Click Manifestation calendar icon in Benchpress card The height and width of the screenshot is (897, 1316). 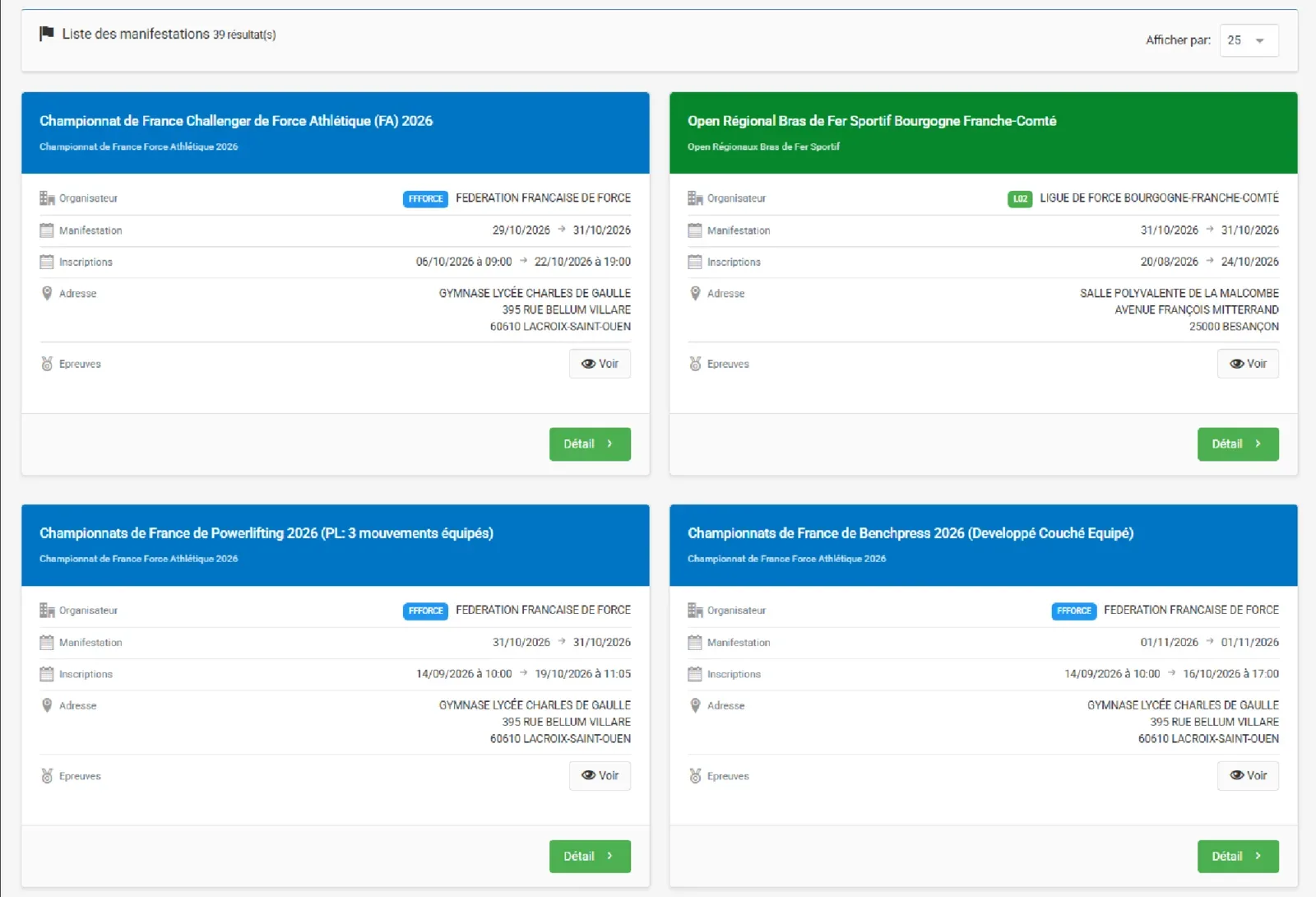click(x=695, y=643)
